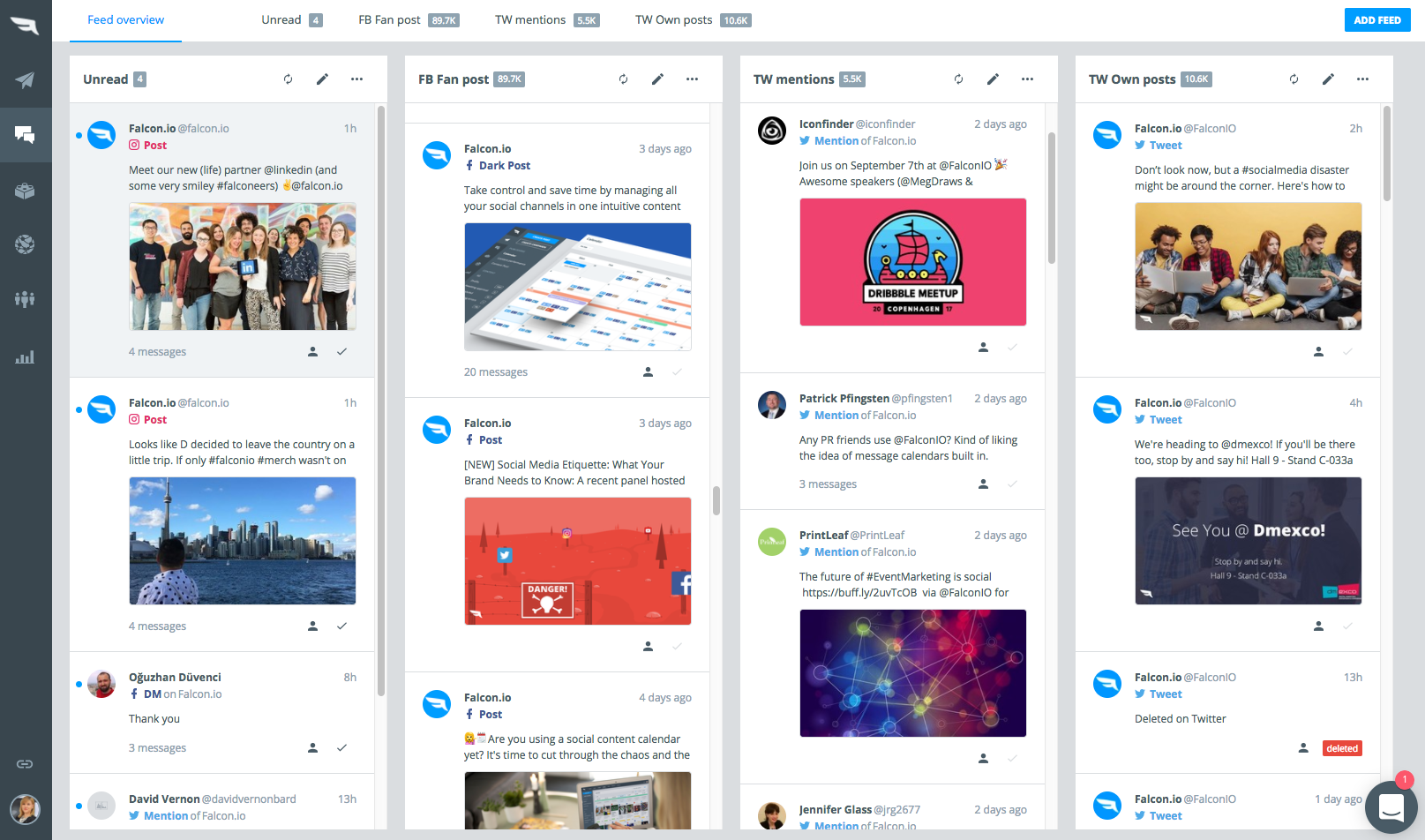Open the '20 messages' thread link
The width and height of the screenshot is (1425, 840).
[x=496, y=372]
